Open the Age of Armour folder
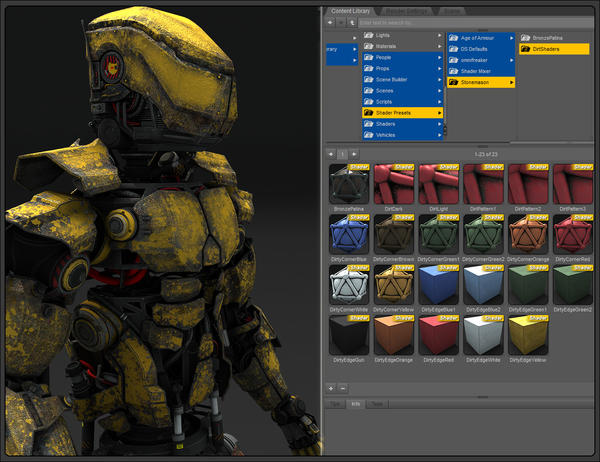The image size is (600, 462). click(481, 38)
